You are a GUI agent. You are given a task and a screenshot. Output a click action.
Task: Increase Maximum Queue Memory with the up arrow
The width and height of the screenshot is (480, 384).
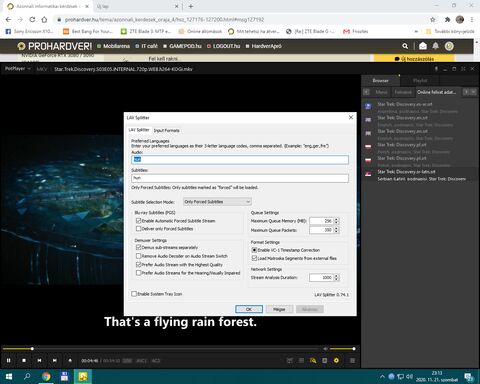(x=336, y=219)
